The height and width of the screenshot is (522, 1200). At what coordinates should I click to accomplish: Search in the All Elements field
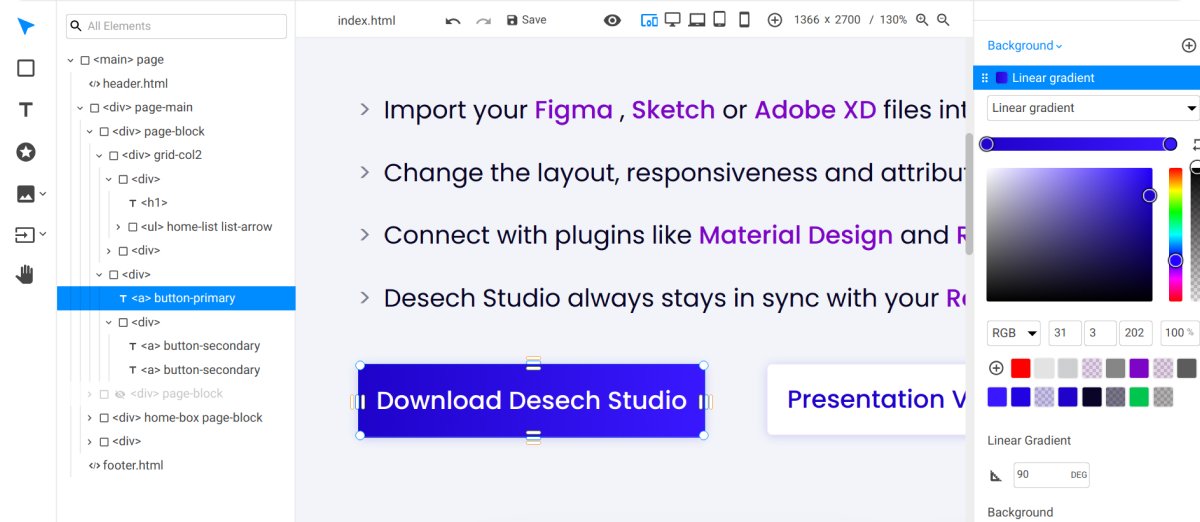[176, 26]
